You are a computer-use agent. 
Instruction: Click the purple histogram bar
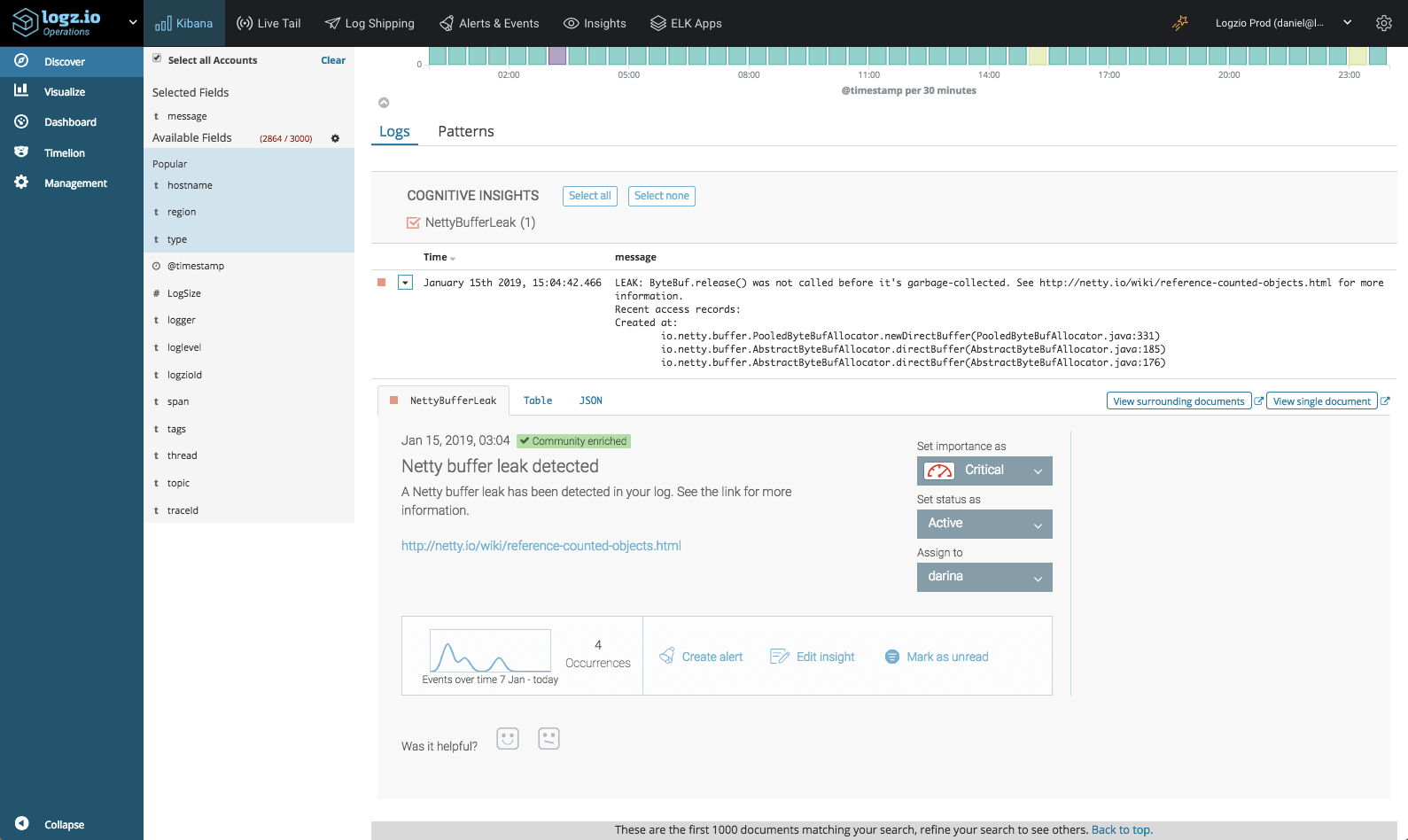pos(557,56)
